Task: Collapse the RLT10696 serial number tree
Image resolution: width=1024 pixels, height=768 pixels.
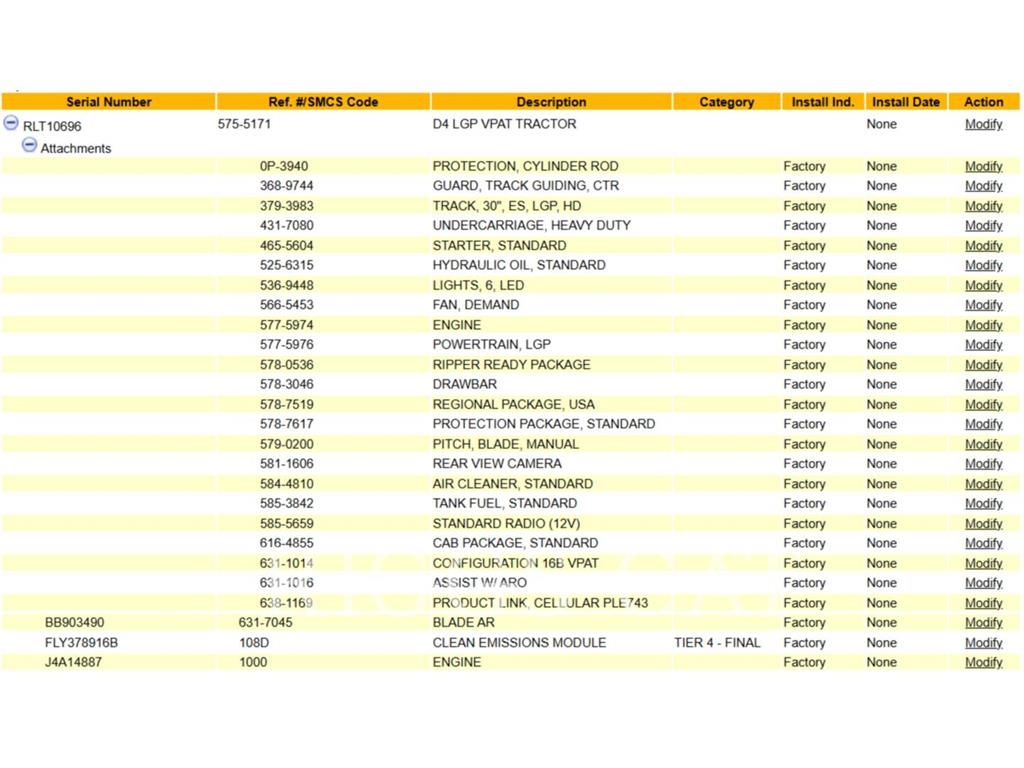Action: tap(11, 123)
